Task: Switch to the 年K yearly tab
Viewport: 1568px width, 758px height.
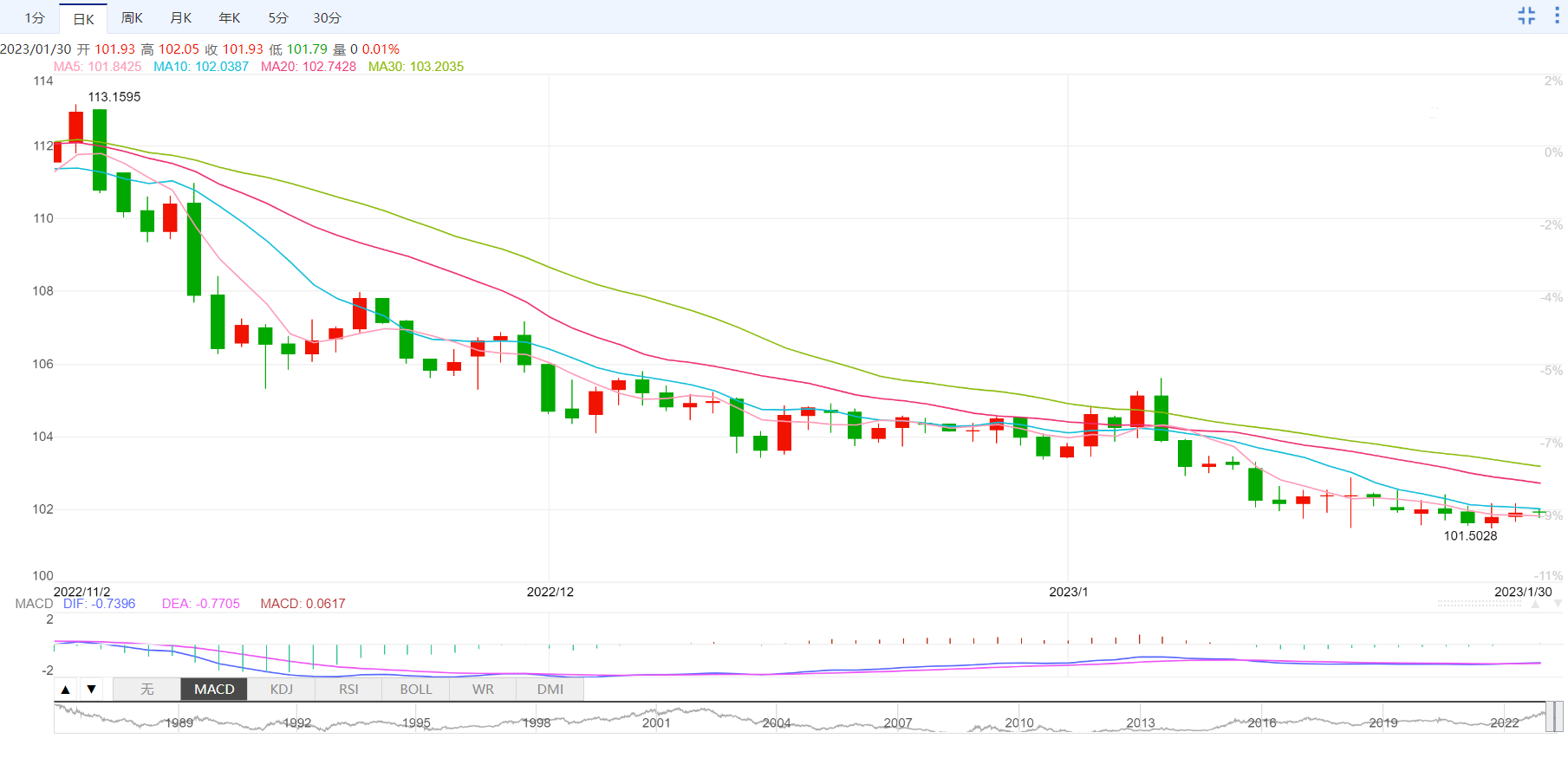Action: coord(229,18)
